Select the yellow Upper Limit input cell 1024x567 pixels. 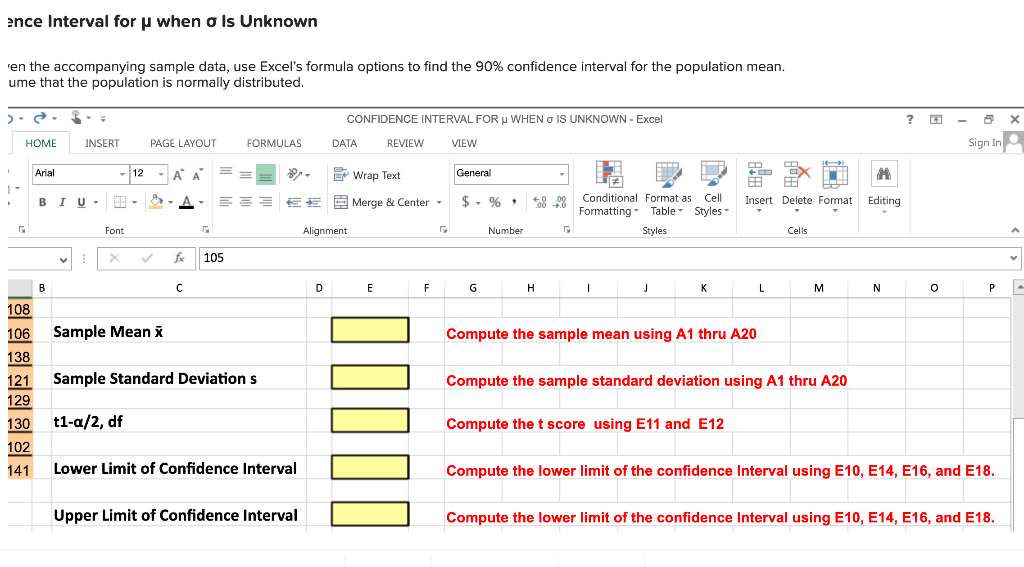(370, 514)
